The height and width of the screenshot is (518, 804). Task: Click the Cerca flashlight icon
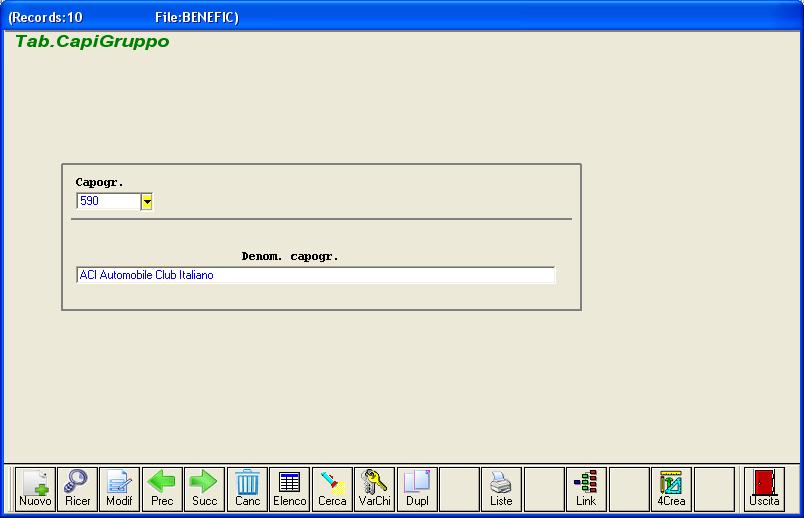[332, 489]
